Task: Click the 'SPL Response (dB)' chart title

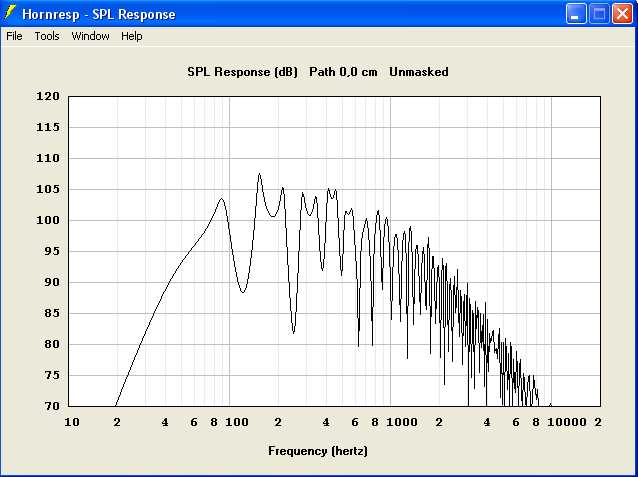Action: (243, 72)
